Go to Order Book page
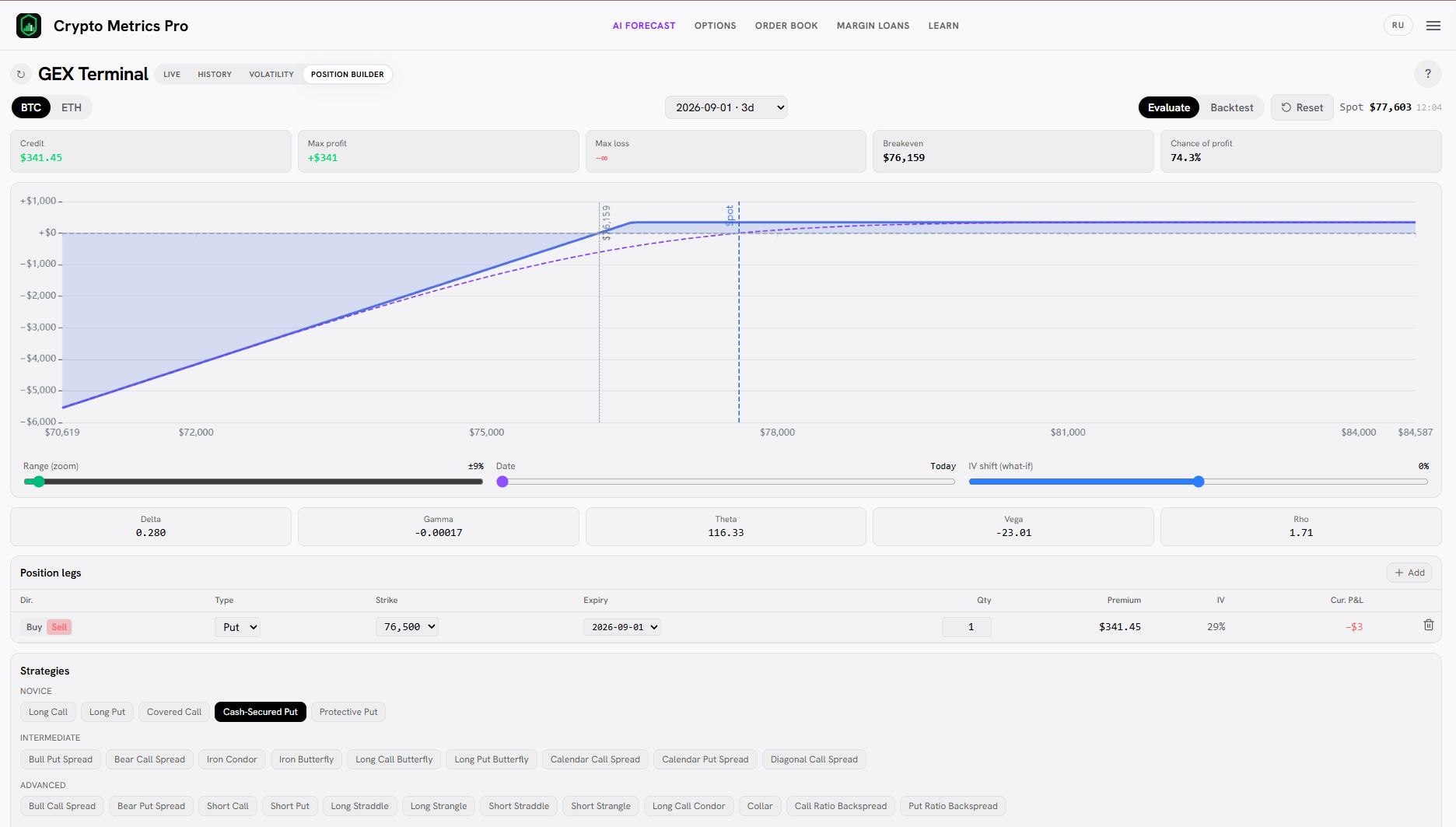1456x827 pixels. tap(786, 26)
